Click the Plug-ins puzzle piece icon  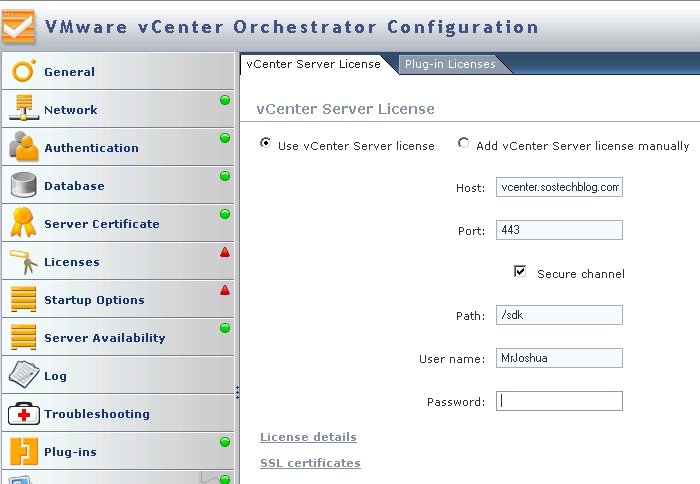tap(23, 451)
